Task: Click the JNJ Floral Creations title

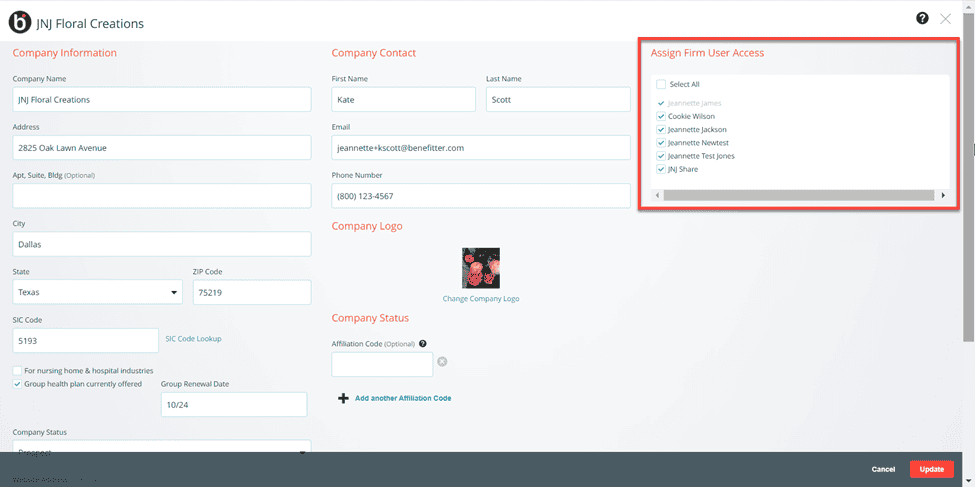Action: (x=90, y=24)
